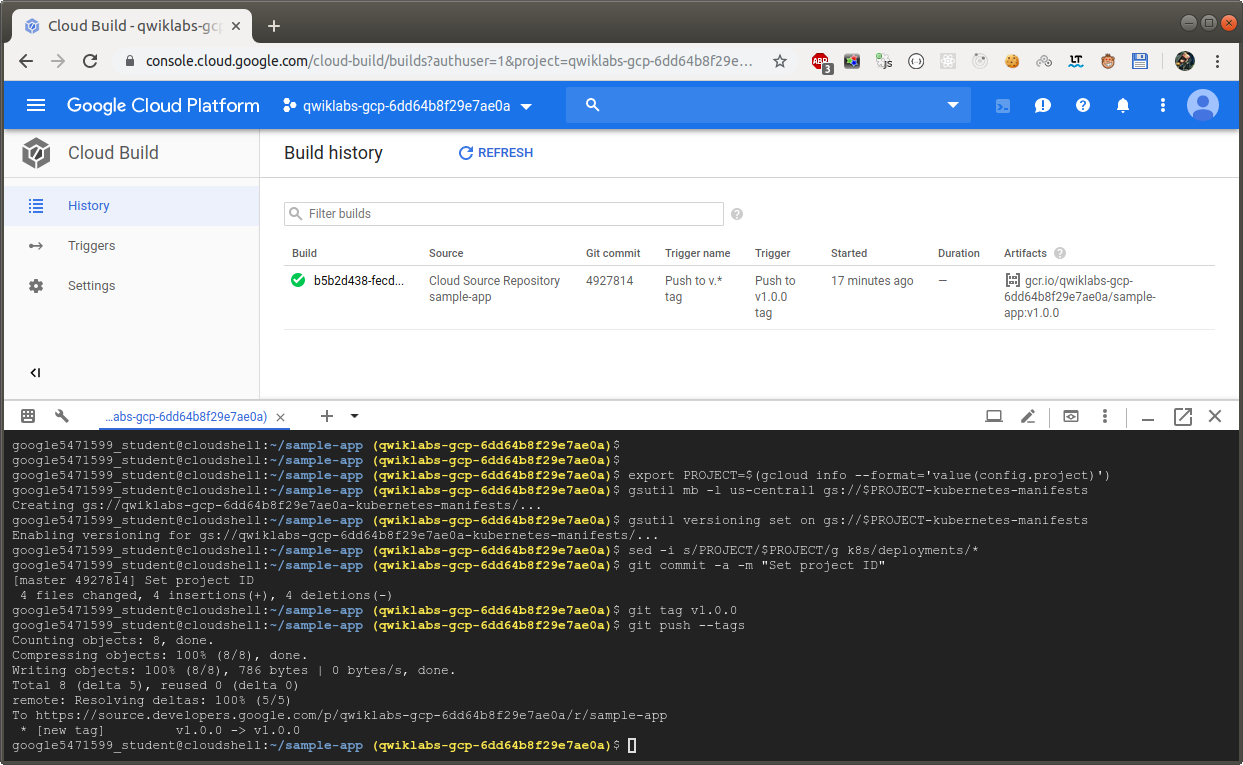Reload the page in the browser

[90, 61]
